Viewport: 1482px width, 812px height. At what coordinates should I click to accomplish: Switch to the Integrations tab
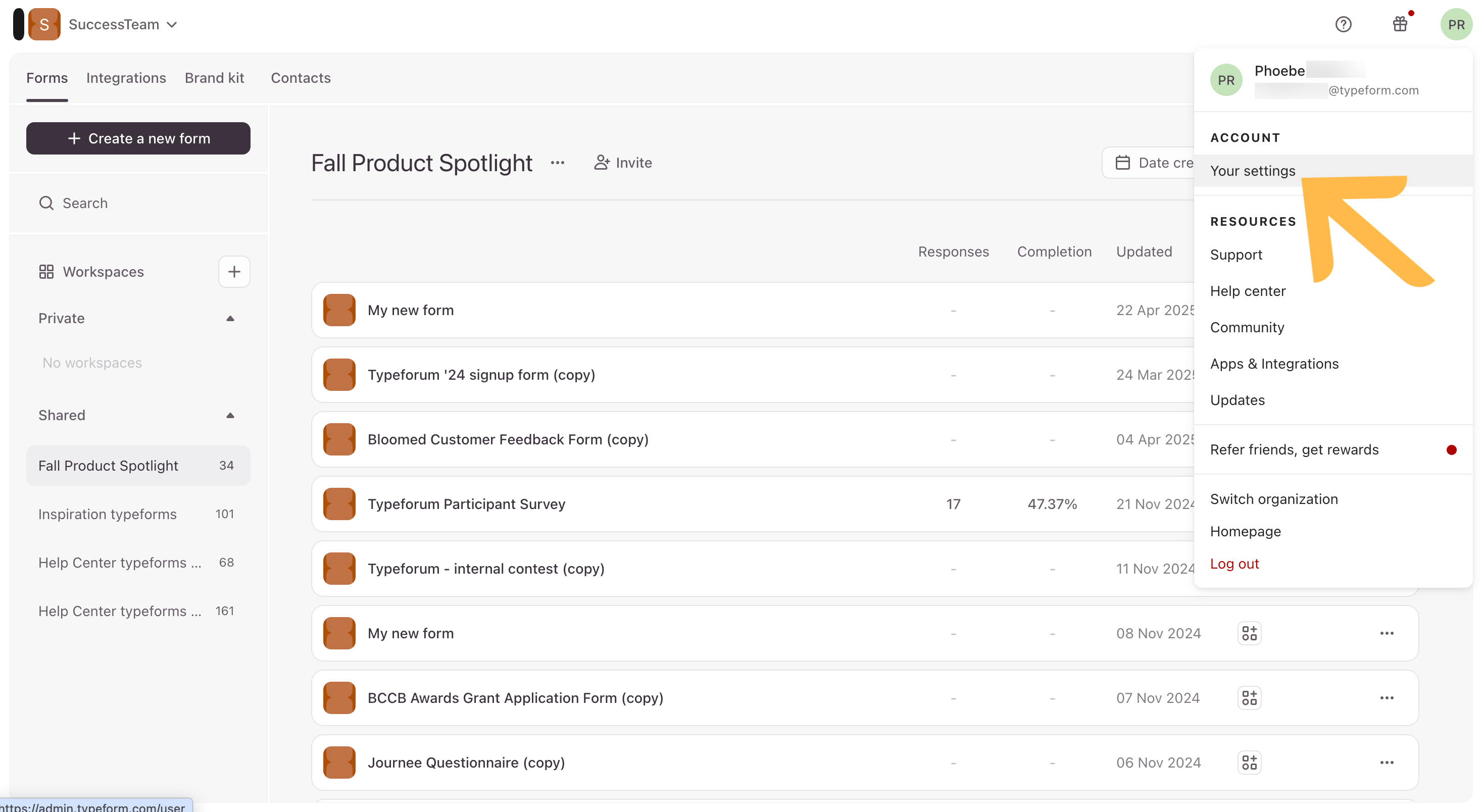pos(126,78)
